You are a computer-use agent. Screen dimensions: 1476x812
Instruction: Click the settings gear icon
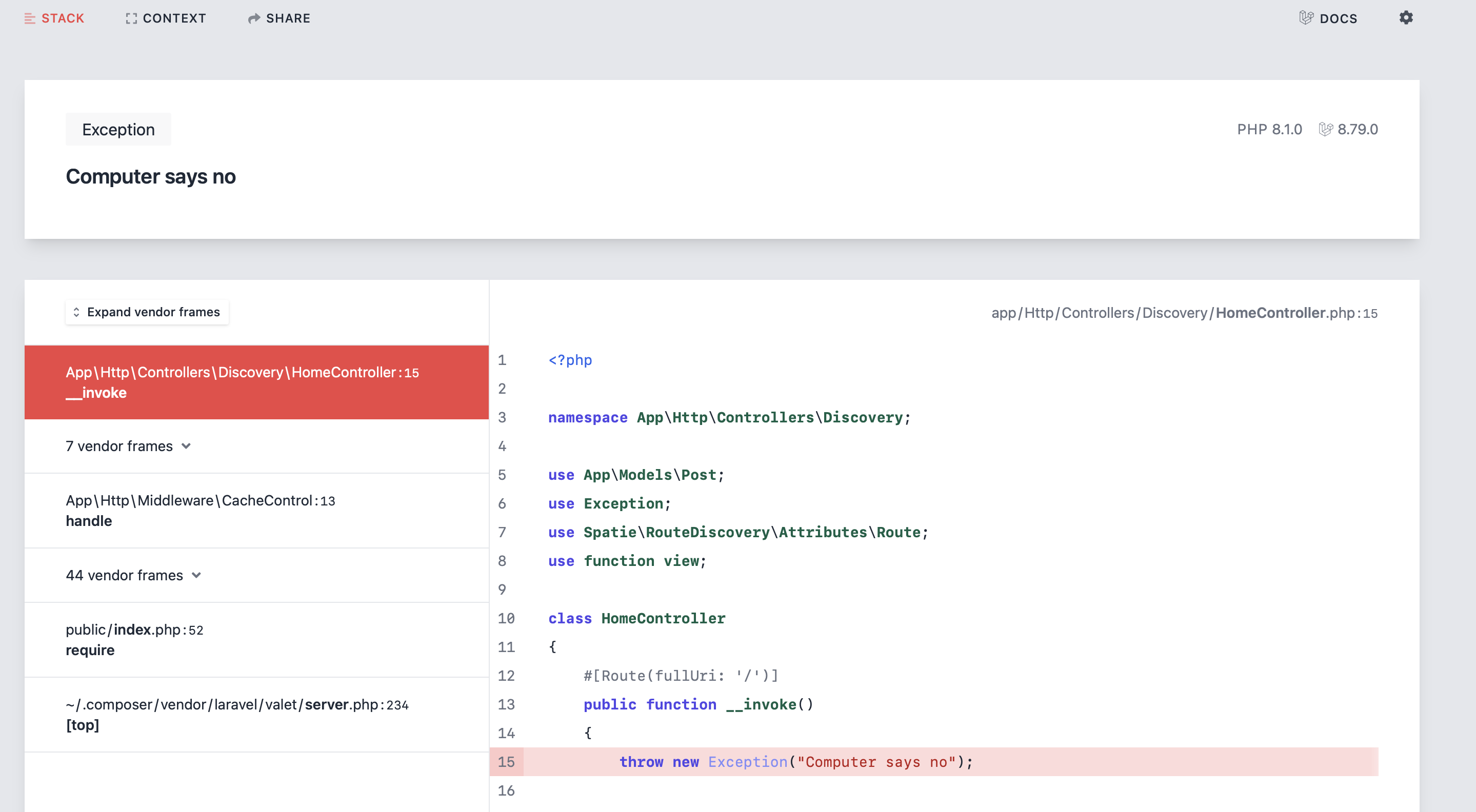pyautogui.click(x=1406, y=18)
